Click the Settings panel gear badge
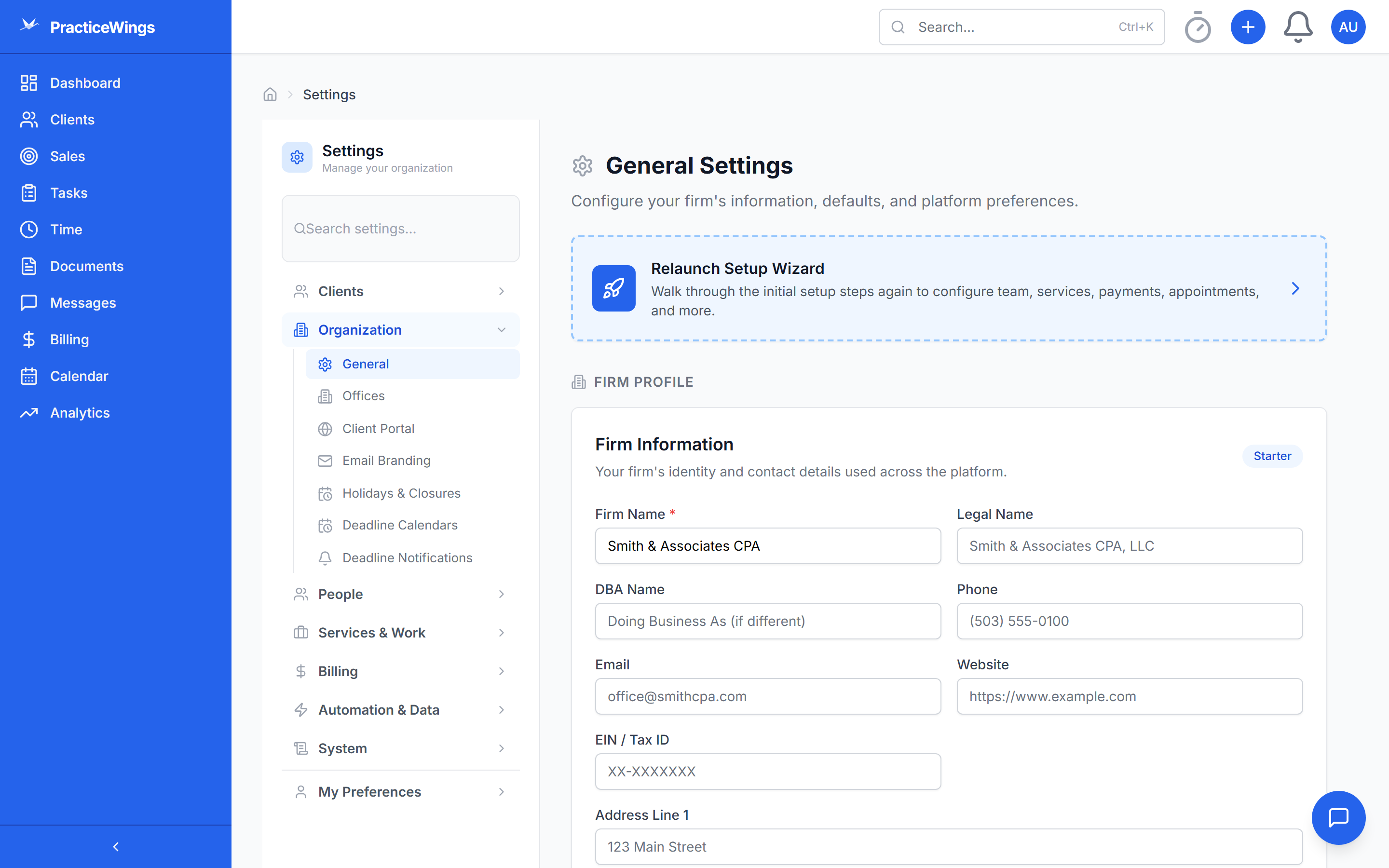Screen dimensions: 1389x868 (x=297, y=157)
